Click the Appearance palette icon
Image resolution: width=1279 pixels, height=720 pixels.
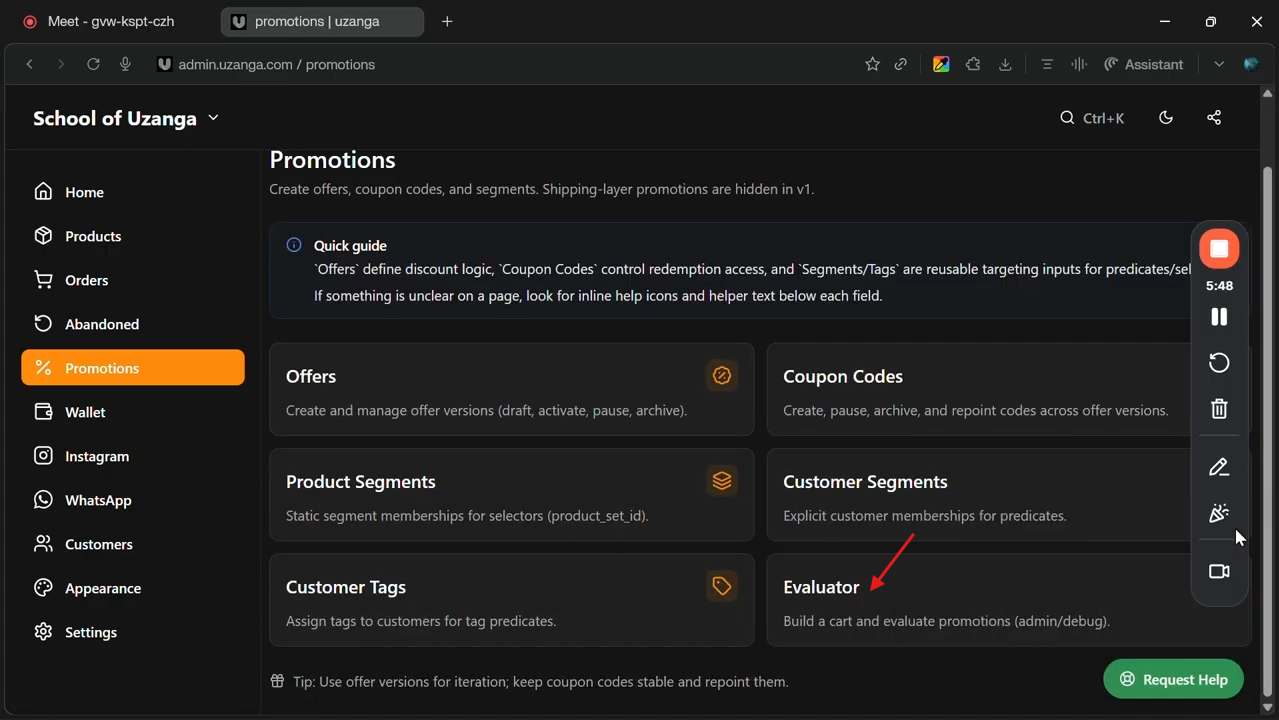[43, 588]
